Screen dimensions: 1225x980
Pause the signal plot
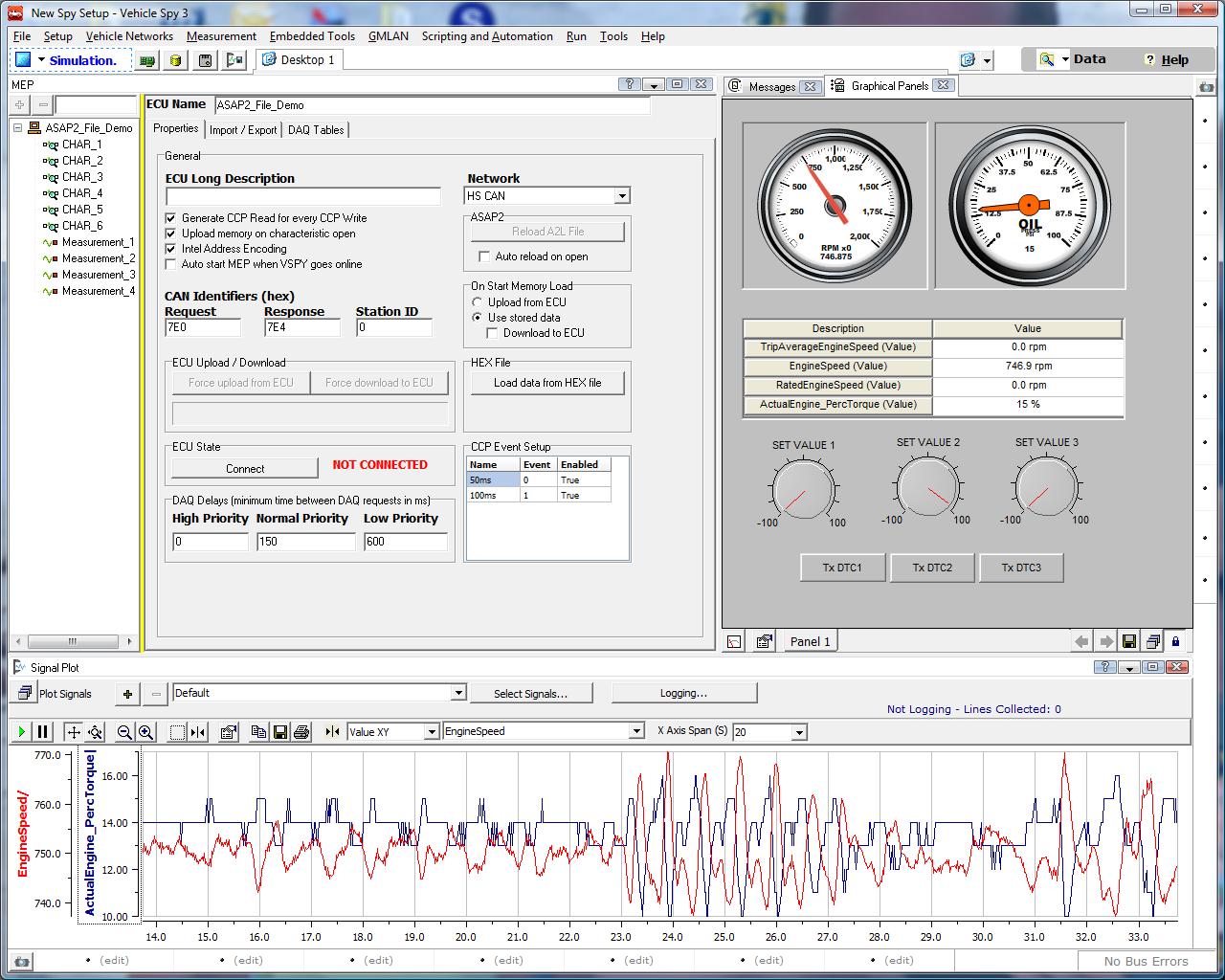coord(42,732)
